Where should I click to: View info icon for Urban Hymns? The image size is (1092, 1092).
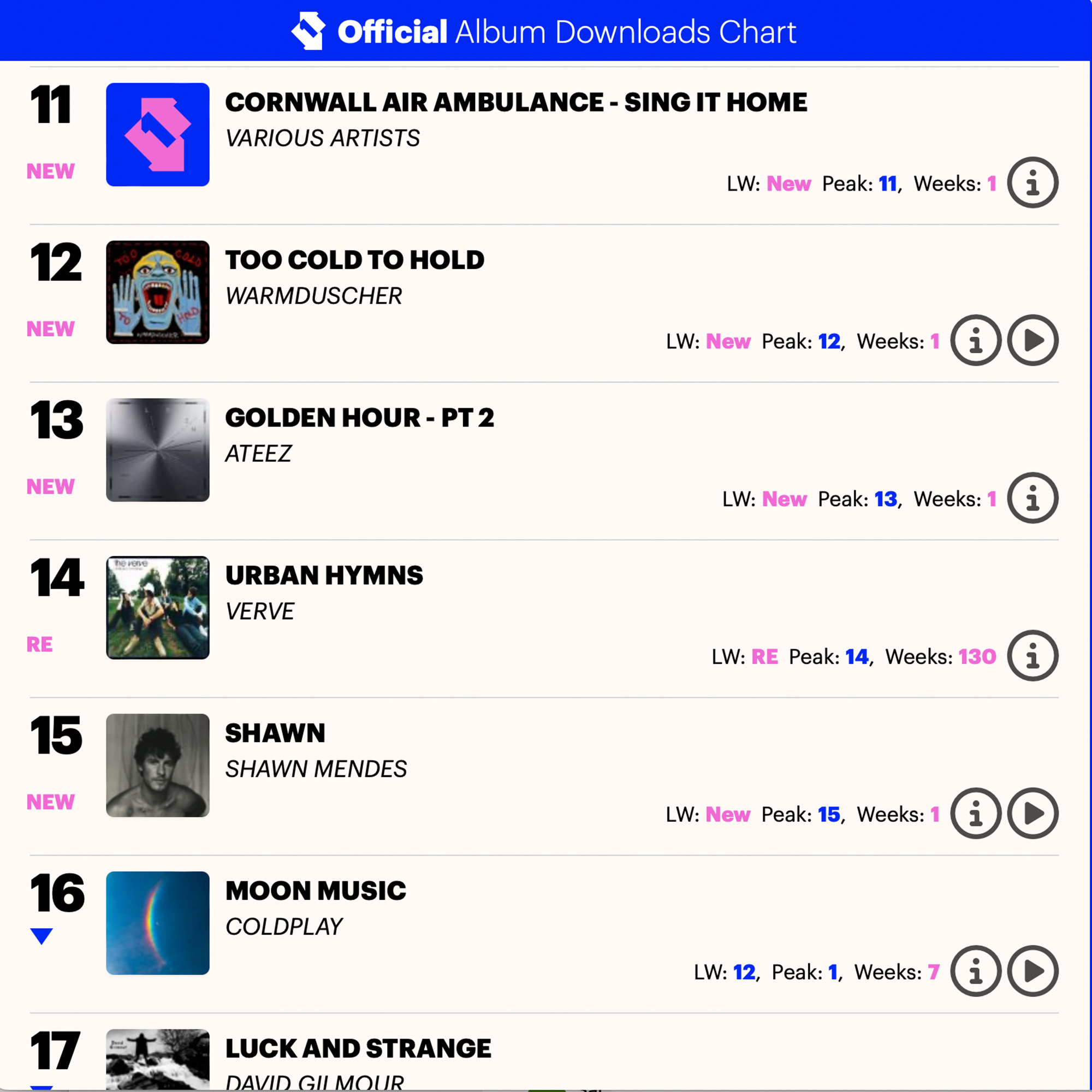click(1032, 656)
